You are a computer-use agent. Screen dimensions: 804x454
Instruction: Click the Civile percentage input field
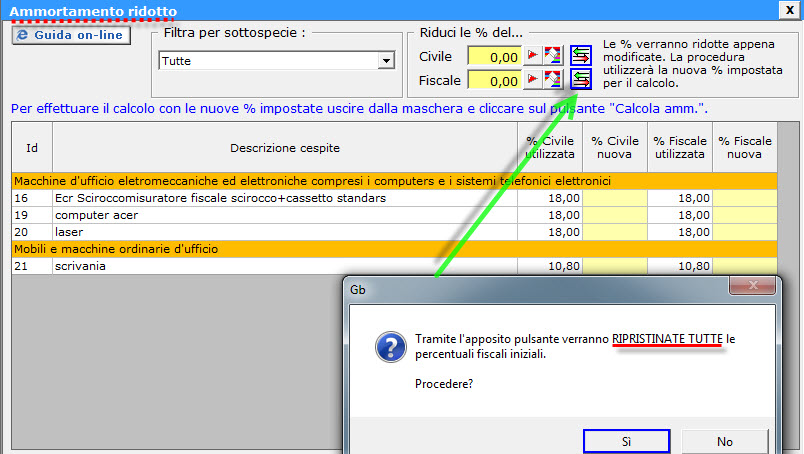(494, 57)
